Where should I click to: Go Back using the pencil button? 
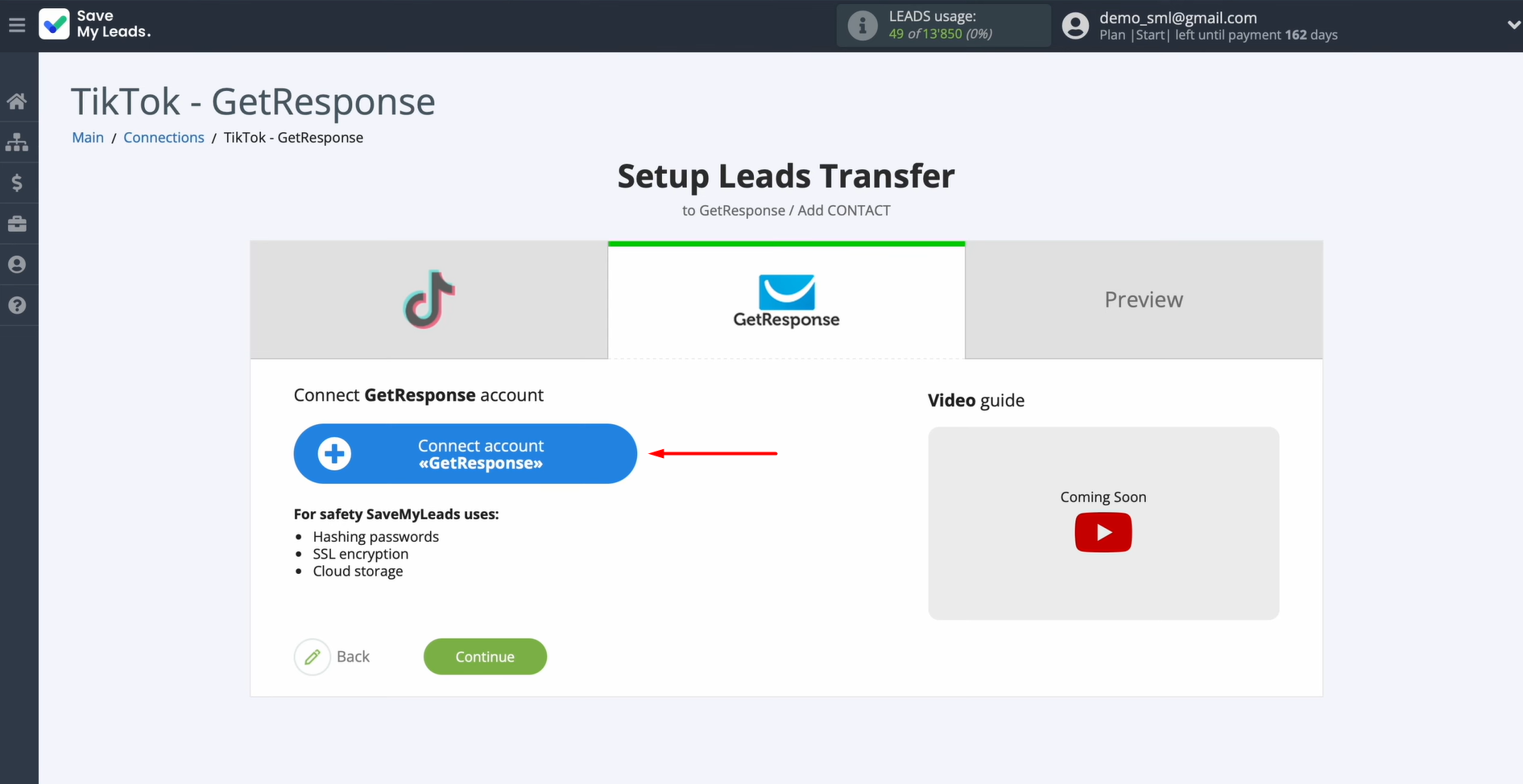click(312, 657)
